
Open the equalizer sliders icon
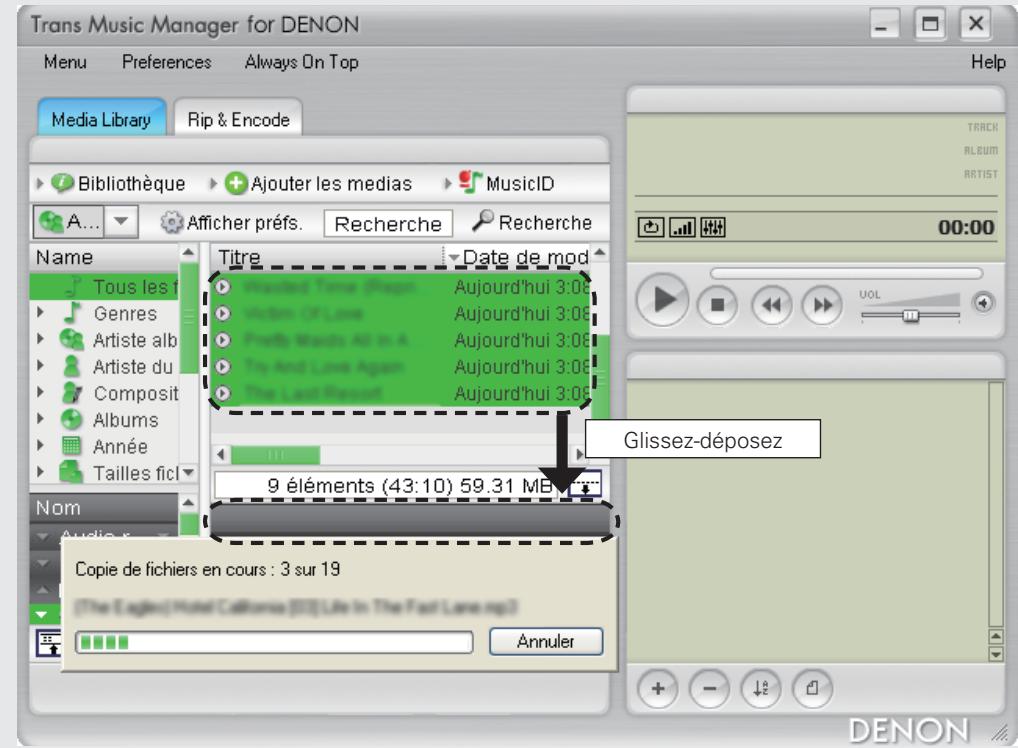712,227
